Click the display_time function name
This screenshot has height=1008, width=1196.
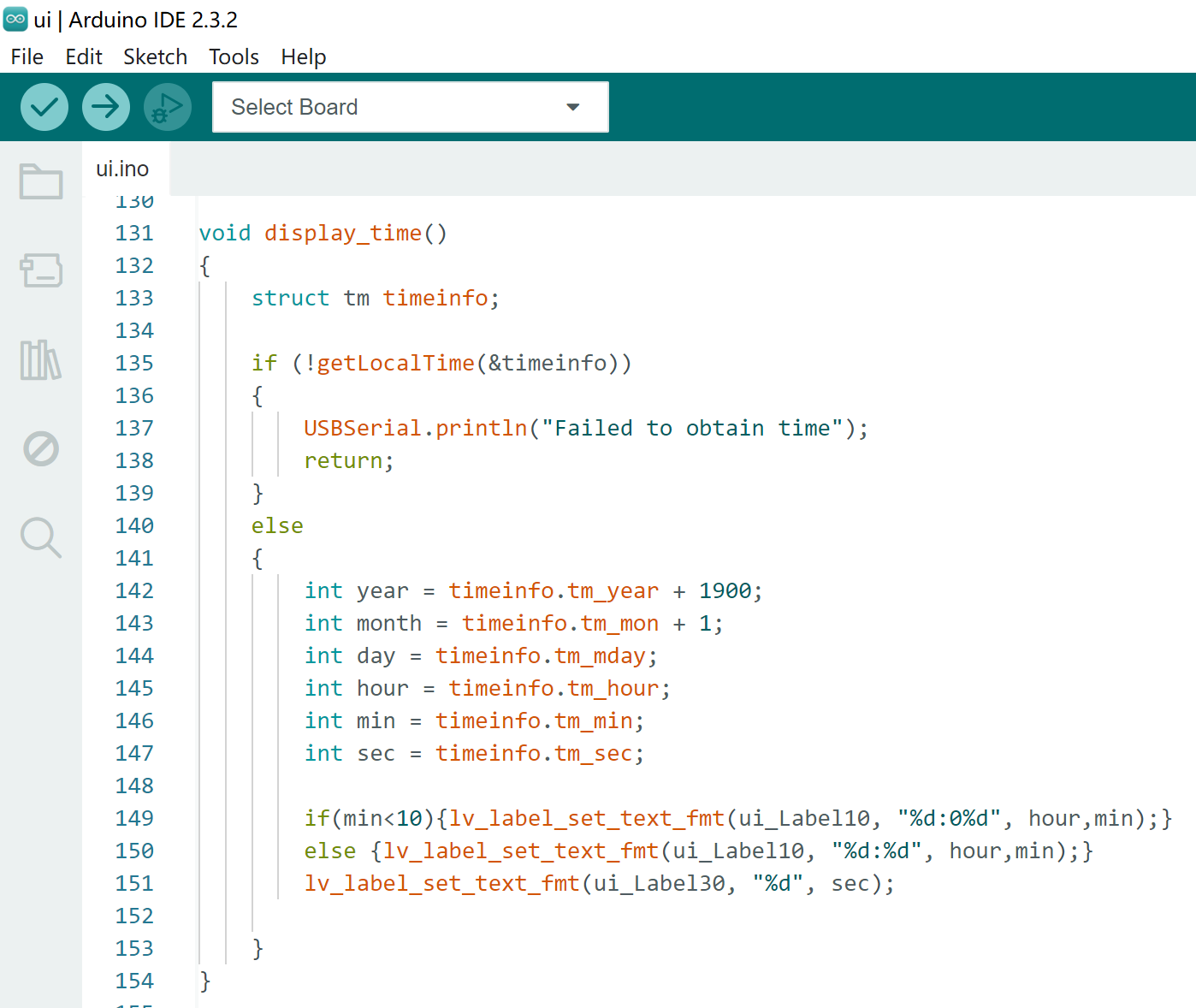pyautogui.click(x=343, y=233)
